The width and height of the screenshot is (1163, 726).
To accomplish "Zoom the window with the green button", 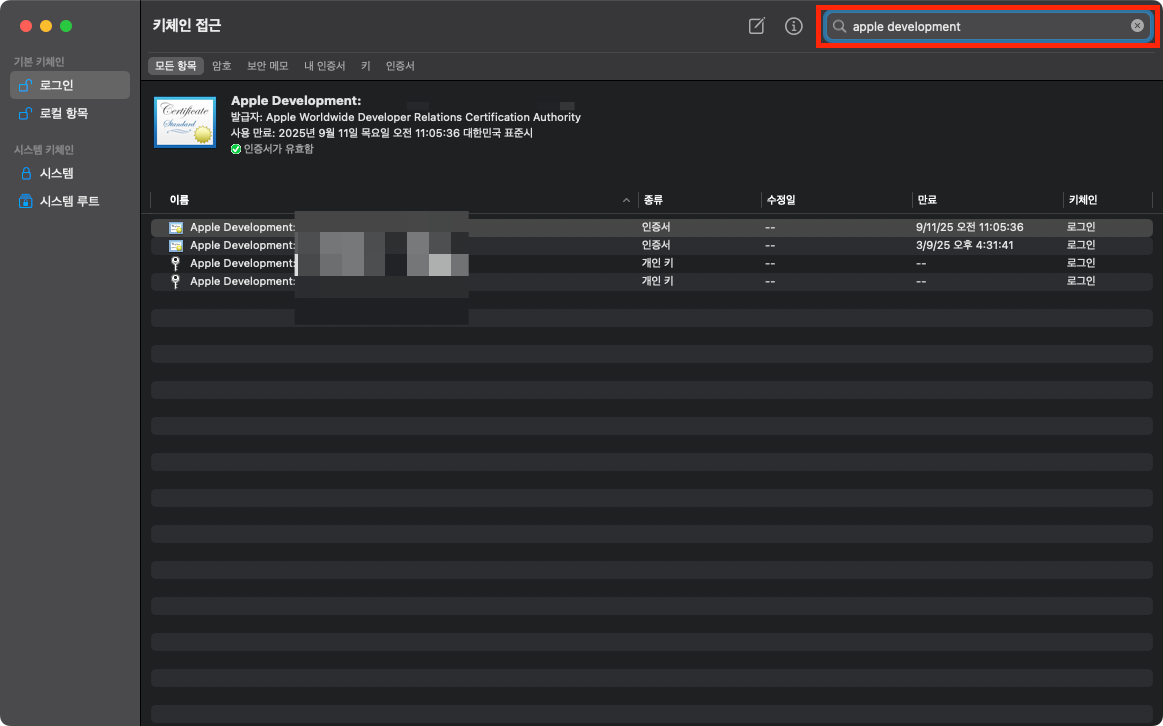I will 66,26.
